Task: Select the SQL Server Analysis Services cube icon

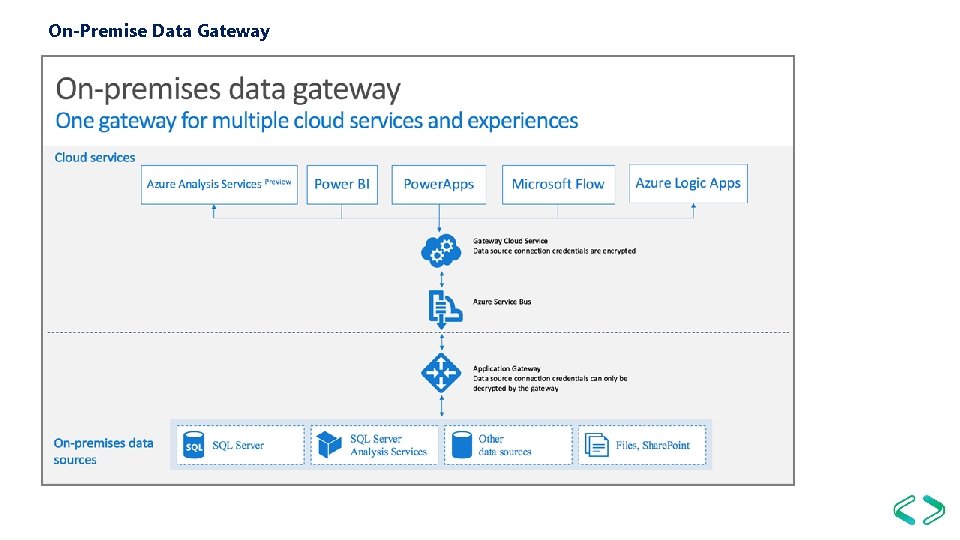Action: pyautogui.click(x=329, y=444)
